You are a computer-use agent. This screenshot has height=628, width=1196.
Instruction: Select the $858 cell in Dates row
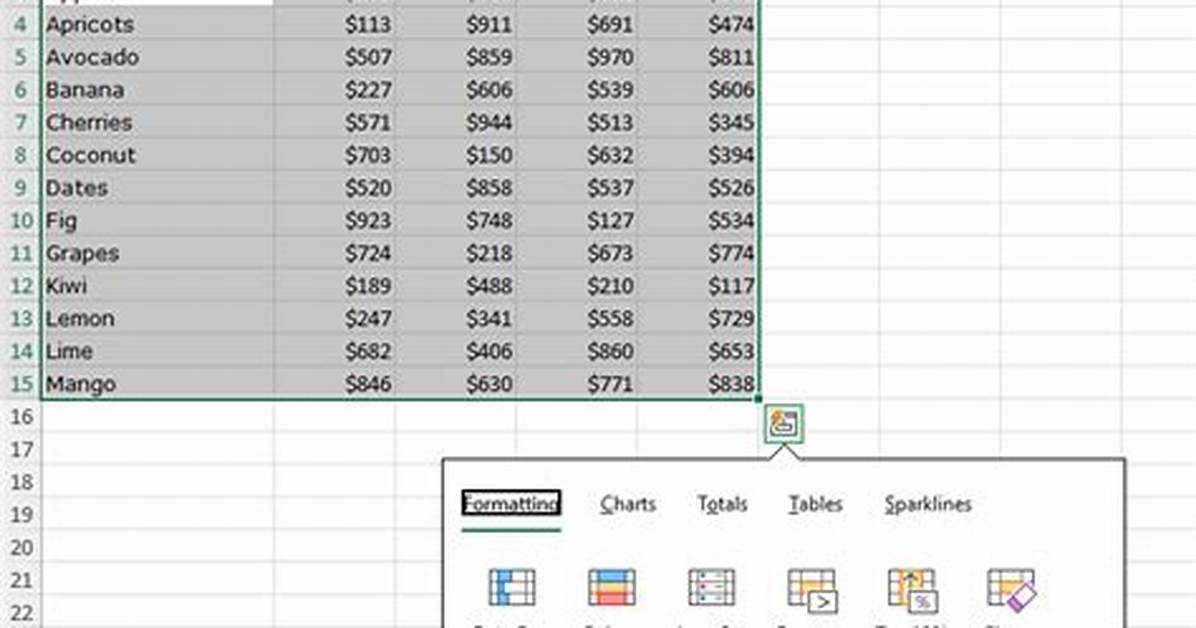pyautogui.click(x=456, y=188)
